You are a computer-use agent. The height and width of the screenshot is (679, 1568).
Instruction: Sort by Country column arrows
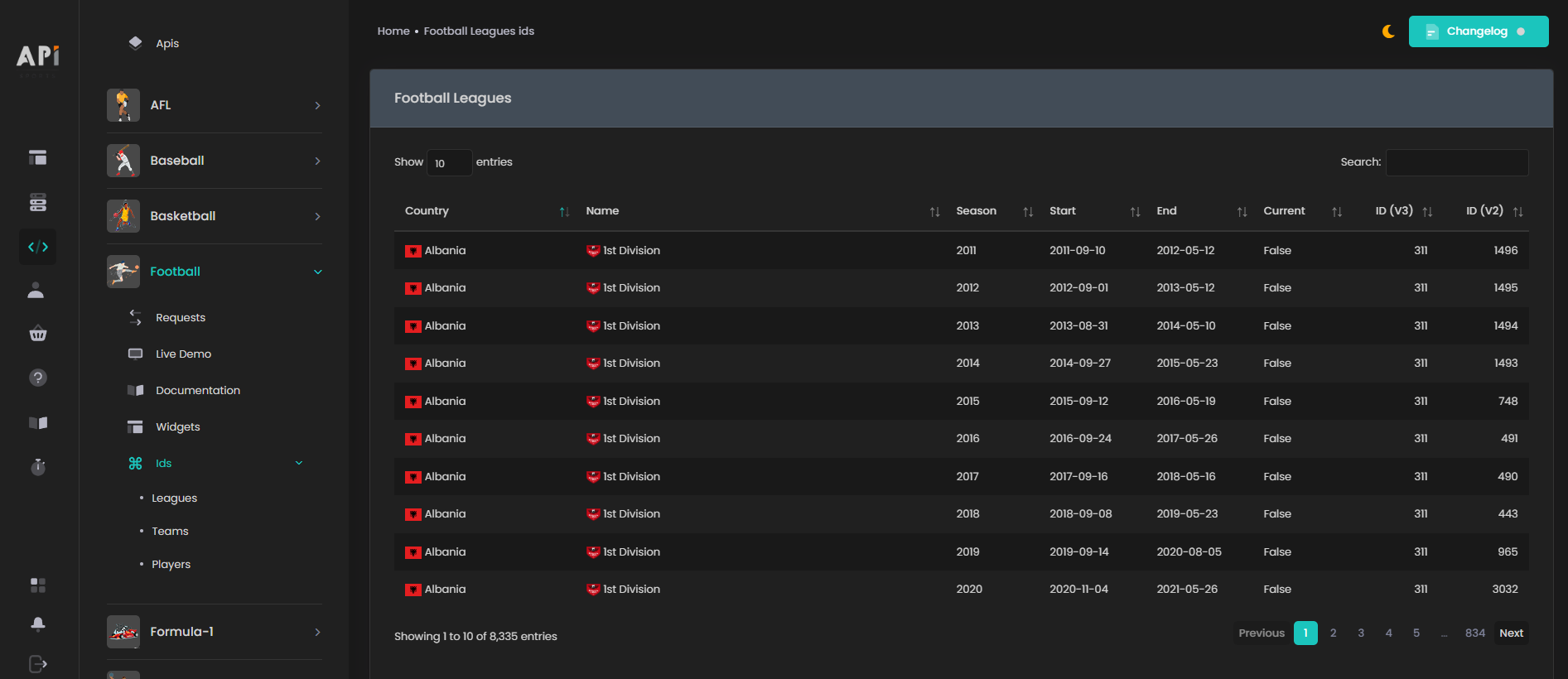point(564,212)
